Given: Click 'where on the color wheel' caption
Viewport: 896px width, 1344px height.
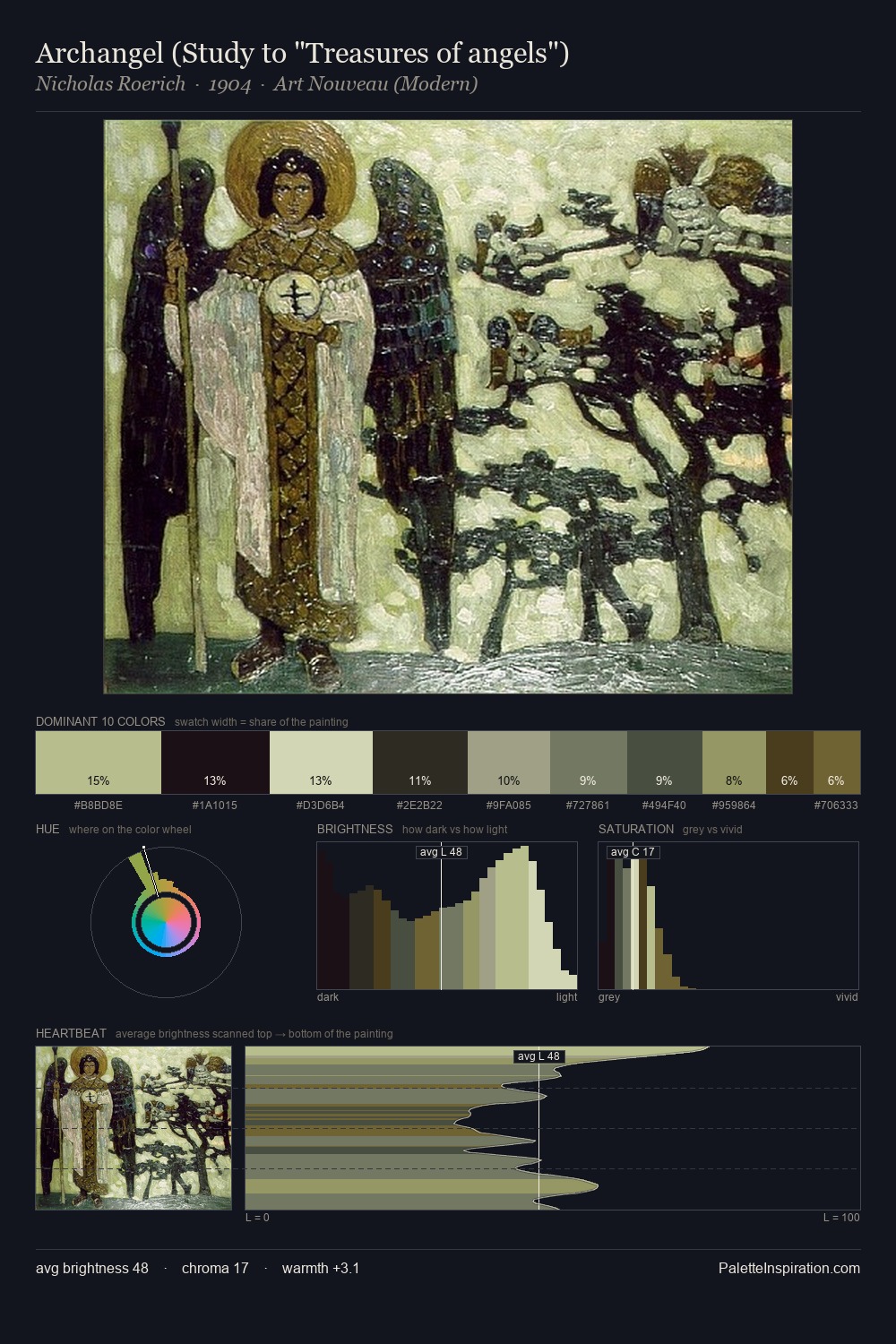Looking at the screenshot, I should point(130,829).
